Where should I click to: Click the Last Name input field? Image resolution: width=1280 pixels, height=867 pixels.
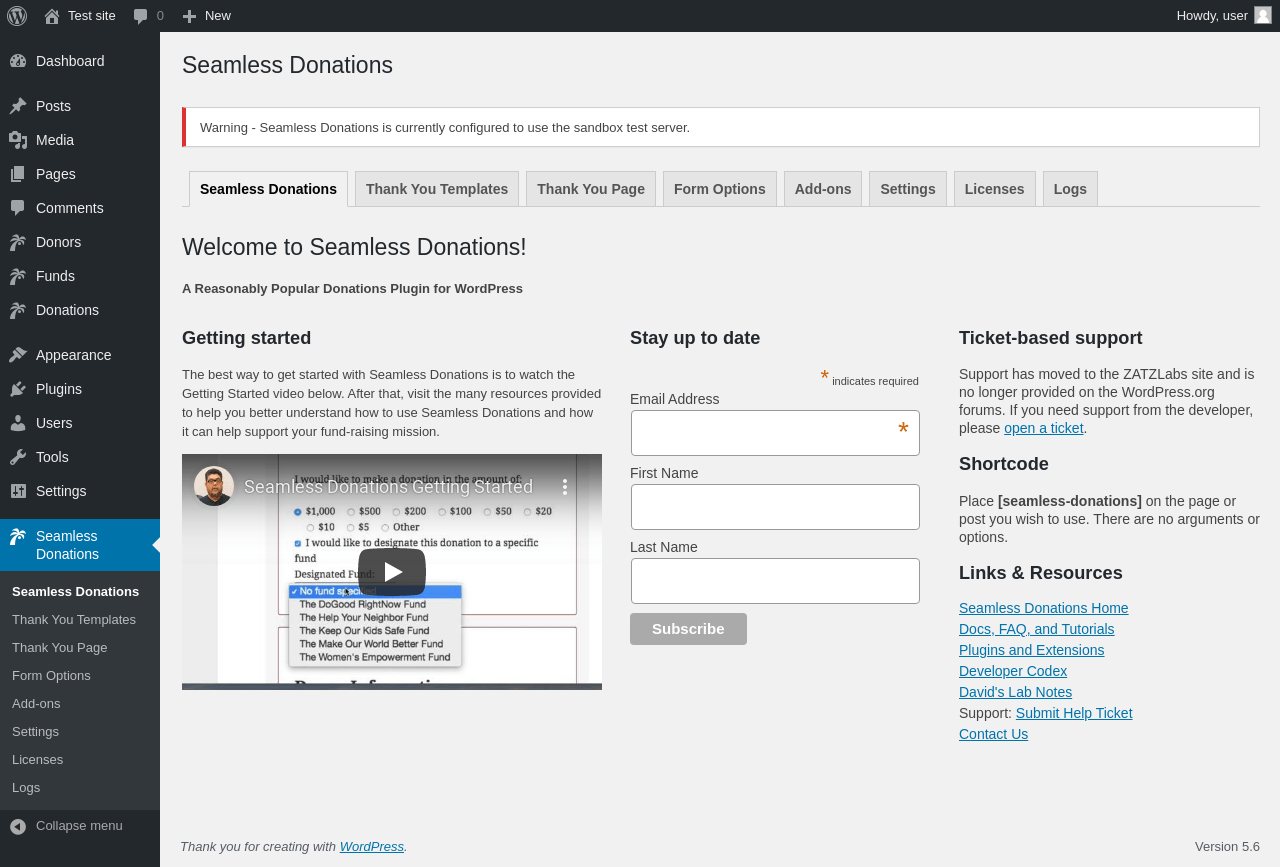coord(775,581)
